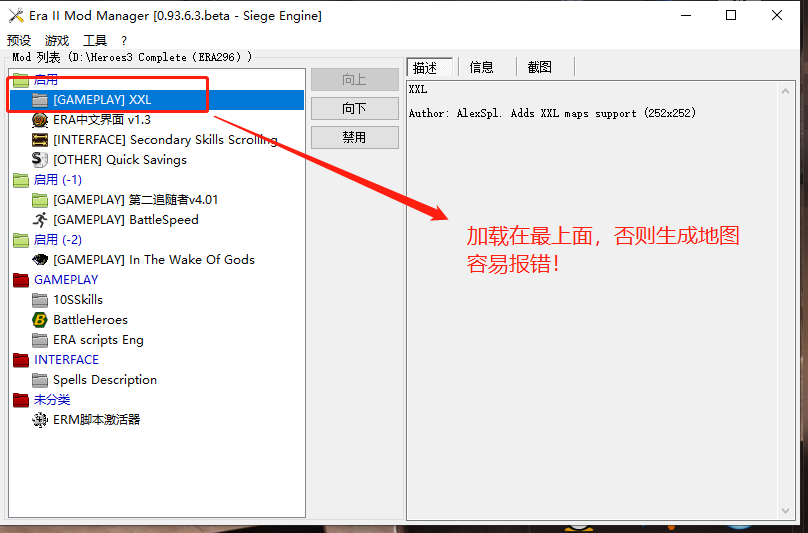This screenshot has height=533, width=808.
Task: Select the ERM脚本激活器 entry
Action: pyautogui.click(x=97, y=420)
